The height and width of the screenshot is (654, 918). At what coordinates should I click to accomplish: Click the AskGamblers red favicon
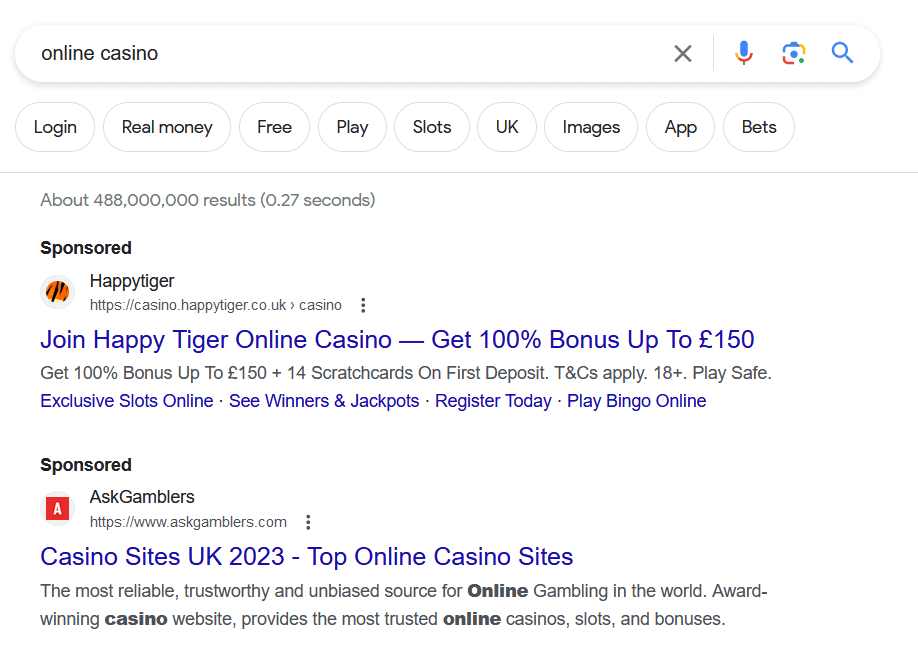58,509
